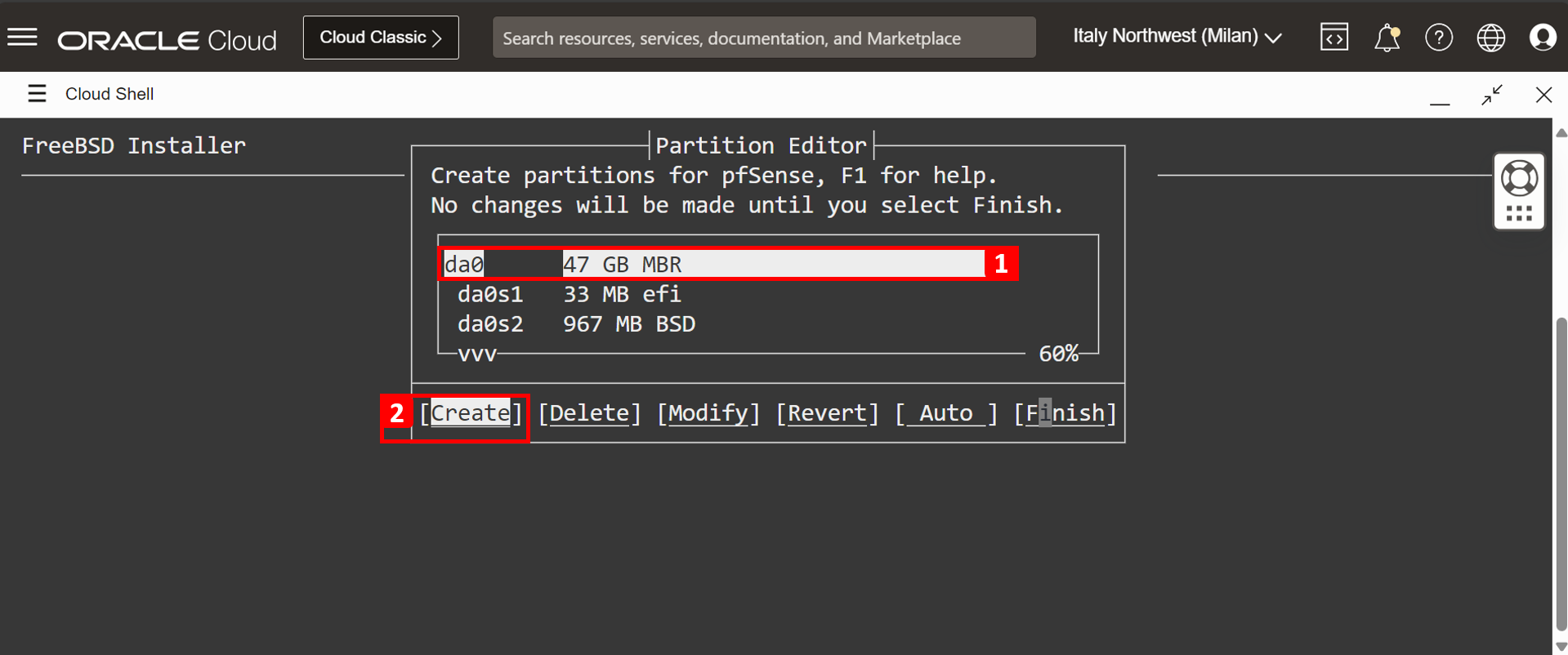The image size is (1568, 655).
Task: Choose the Create button in Partition Editor
Action: [x=471, y=413]
